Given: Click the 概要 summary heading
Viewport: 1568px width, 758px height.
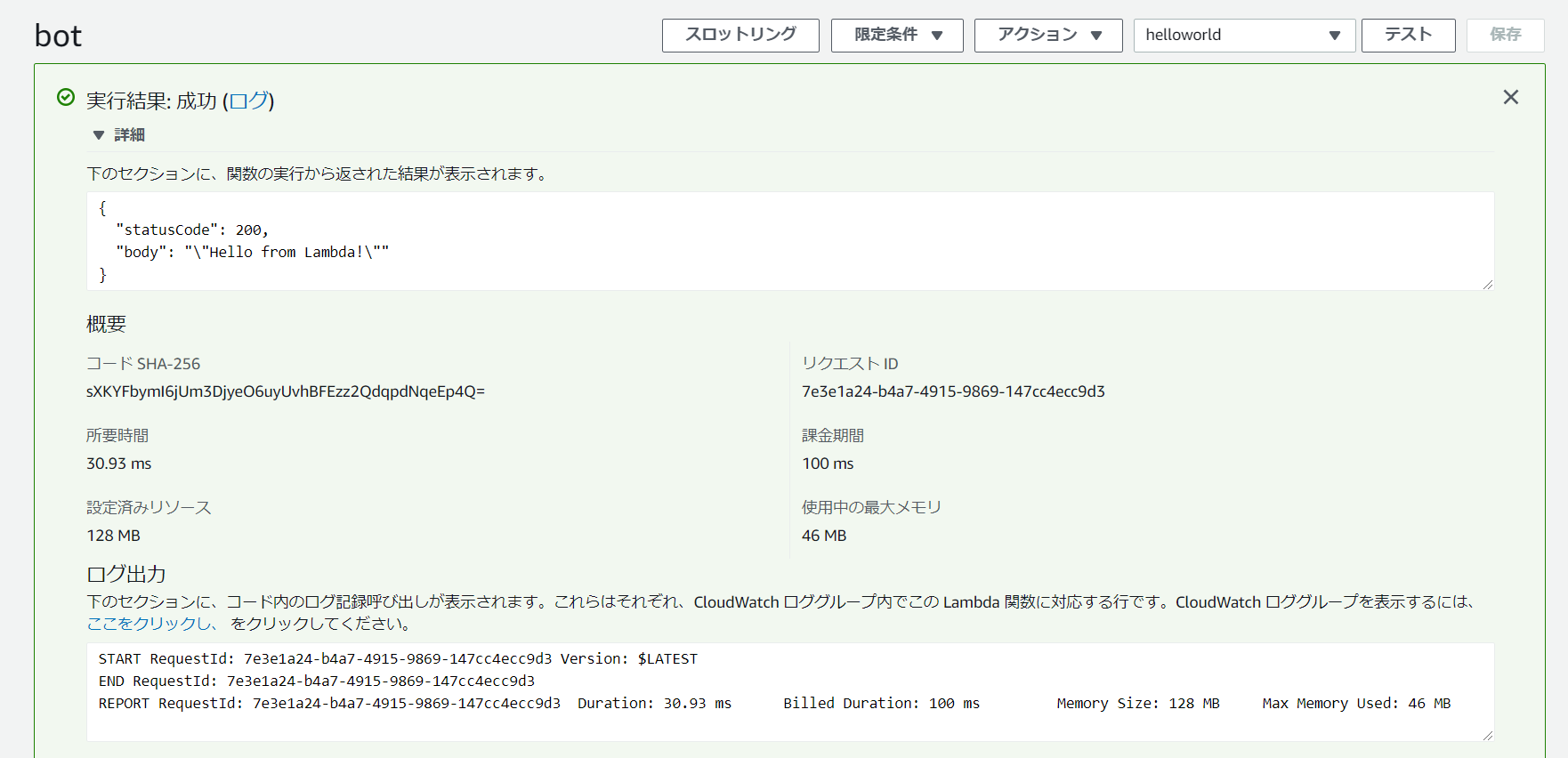Looking at the screenshot, I should coord(106,324).
